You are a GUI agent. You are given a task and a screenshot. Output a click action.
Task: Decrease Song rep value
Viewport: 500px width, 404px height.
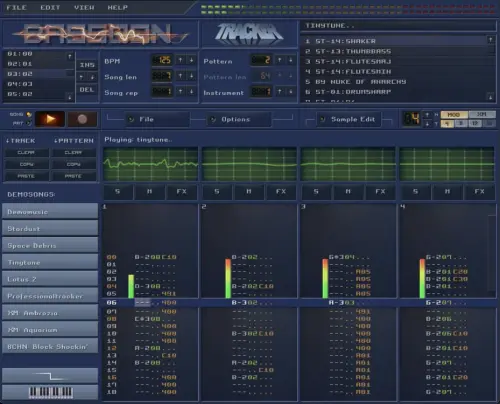(x=191, y=91)
